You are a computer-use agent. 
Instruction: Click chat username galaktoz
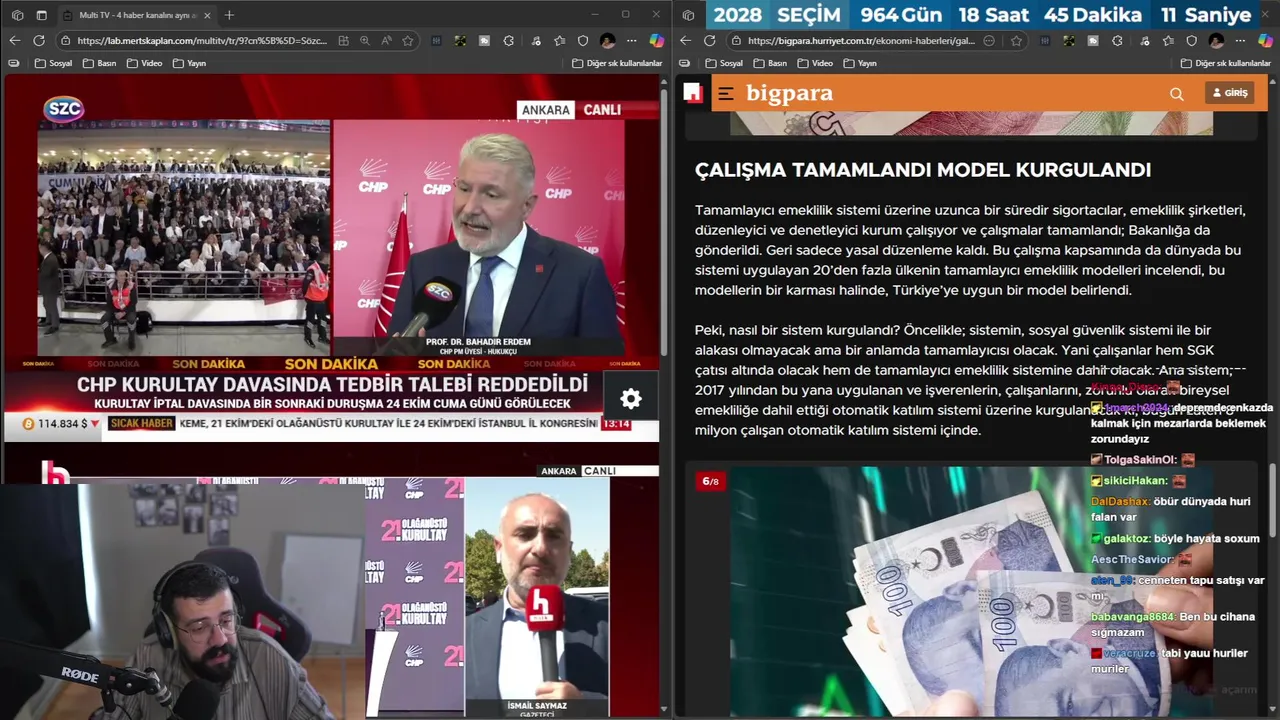click(x=1127, y=538)
